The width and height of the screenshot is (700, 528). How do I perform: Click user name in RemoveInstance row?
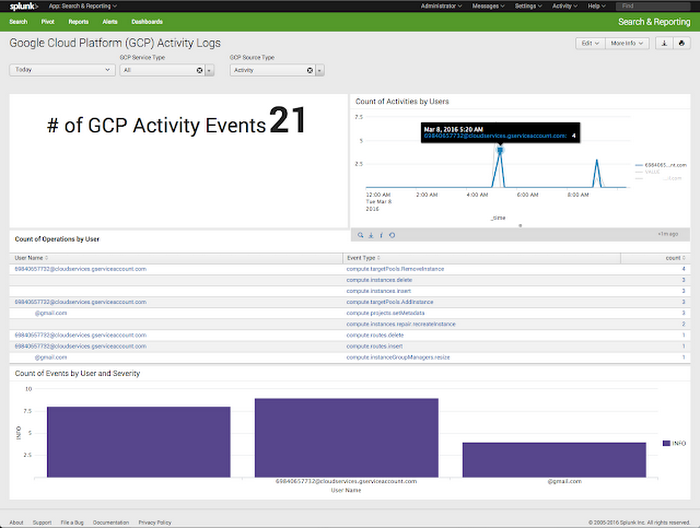80,269
